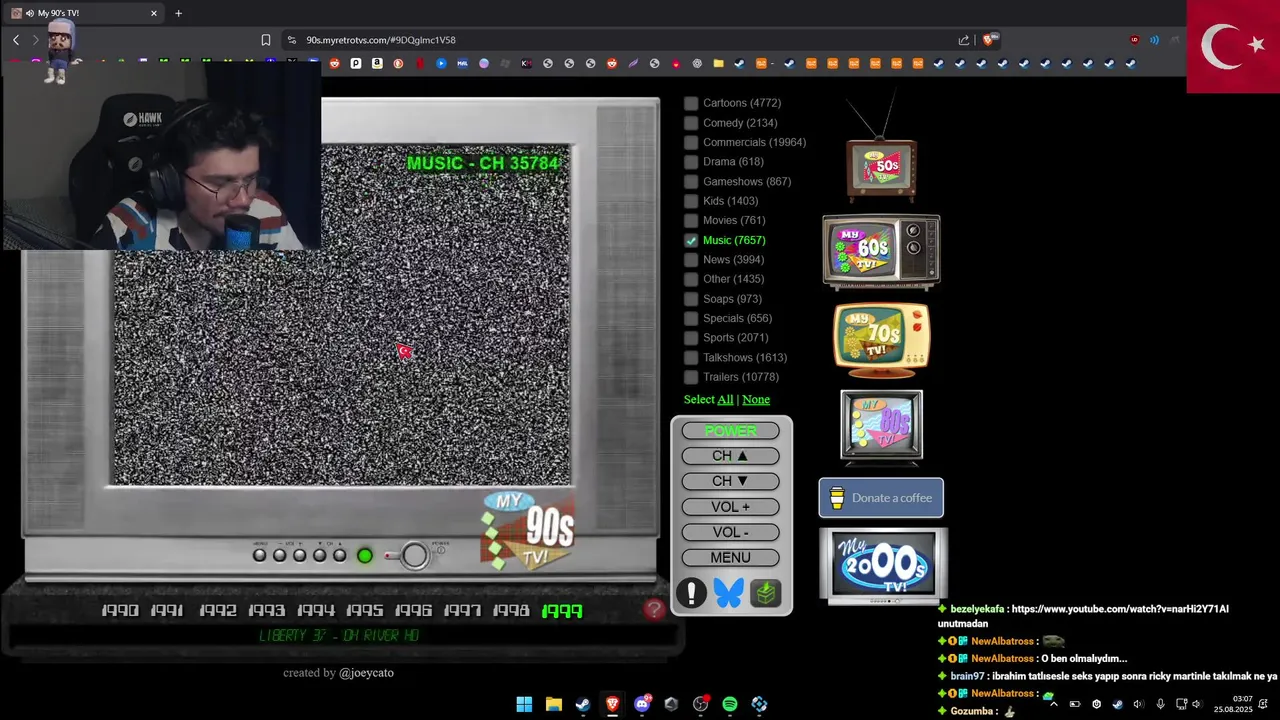This screenshot has width=1280, height=720.
Task: Toggle the TV with the POWER button
Action: coord(730,431)
